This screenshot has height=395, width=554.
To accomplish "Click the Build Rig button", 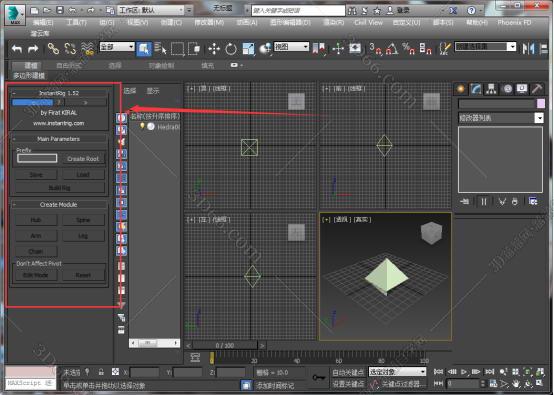I will pos(59,188).
